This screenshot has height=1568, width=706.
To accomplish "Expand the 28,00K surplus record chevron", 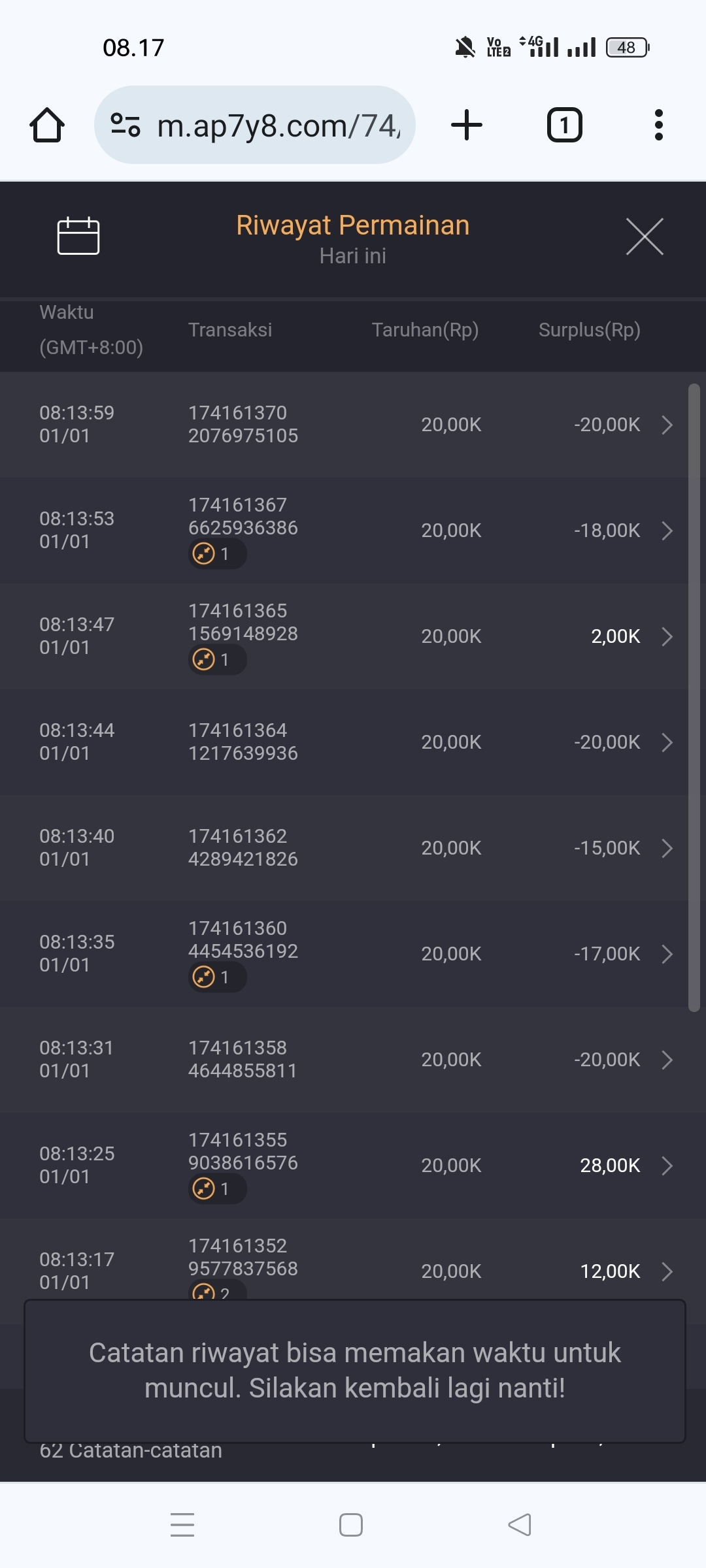I will click(x=667, y=1166).
